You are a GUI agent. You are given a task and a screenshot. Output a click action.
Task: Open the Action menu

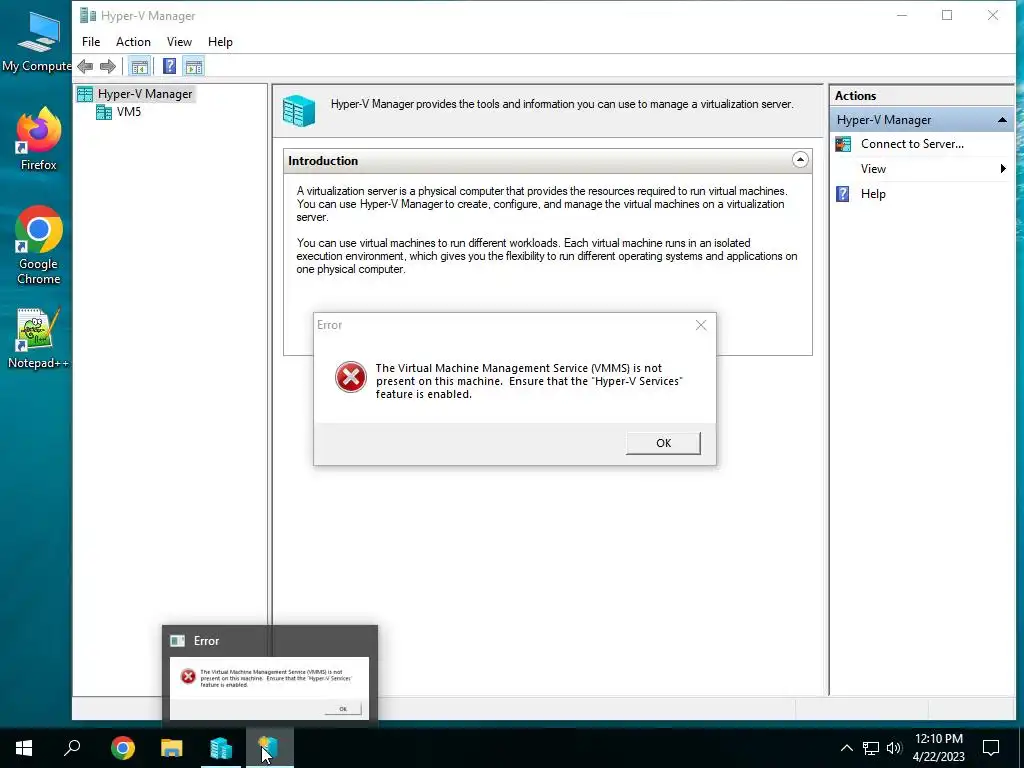coord(133,42)
